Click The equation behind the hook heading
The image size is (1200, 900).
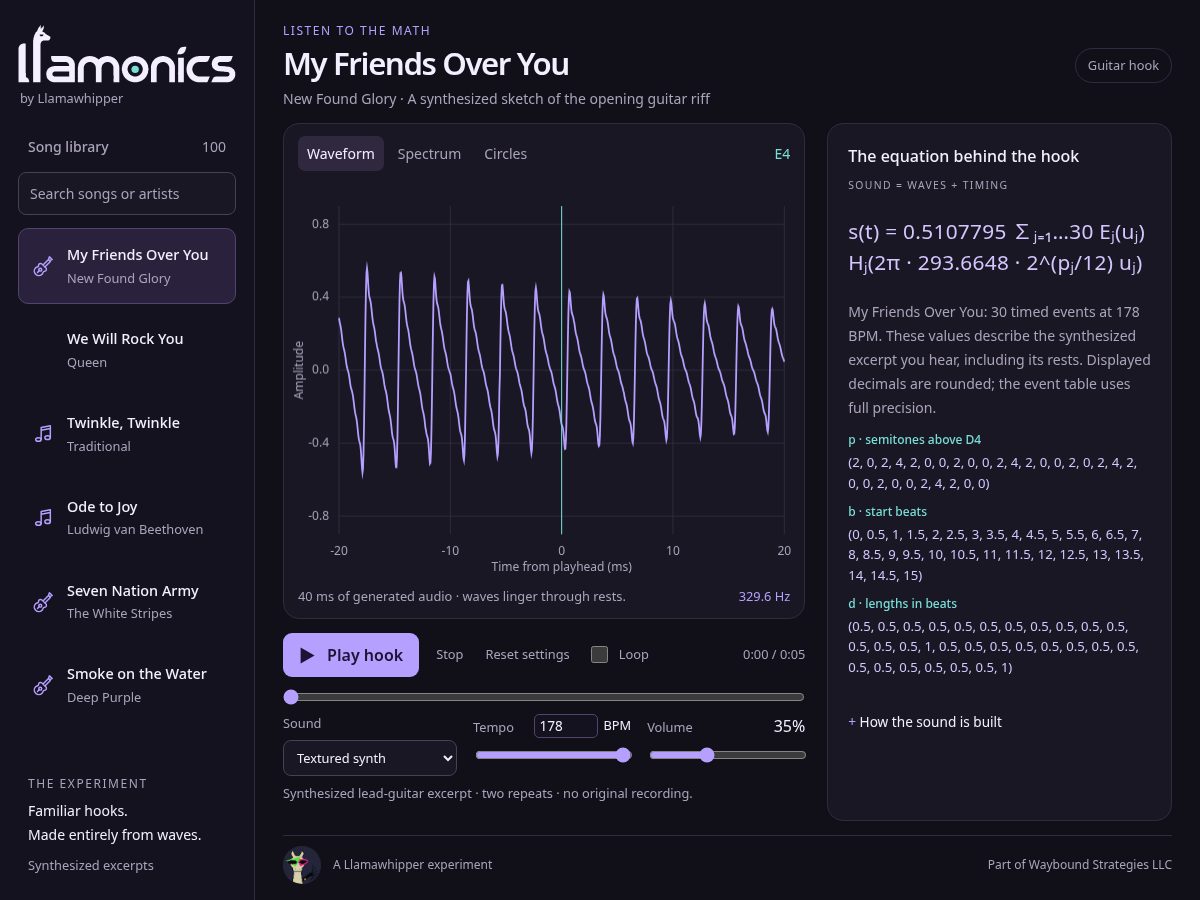[x=963, y=156]
